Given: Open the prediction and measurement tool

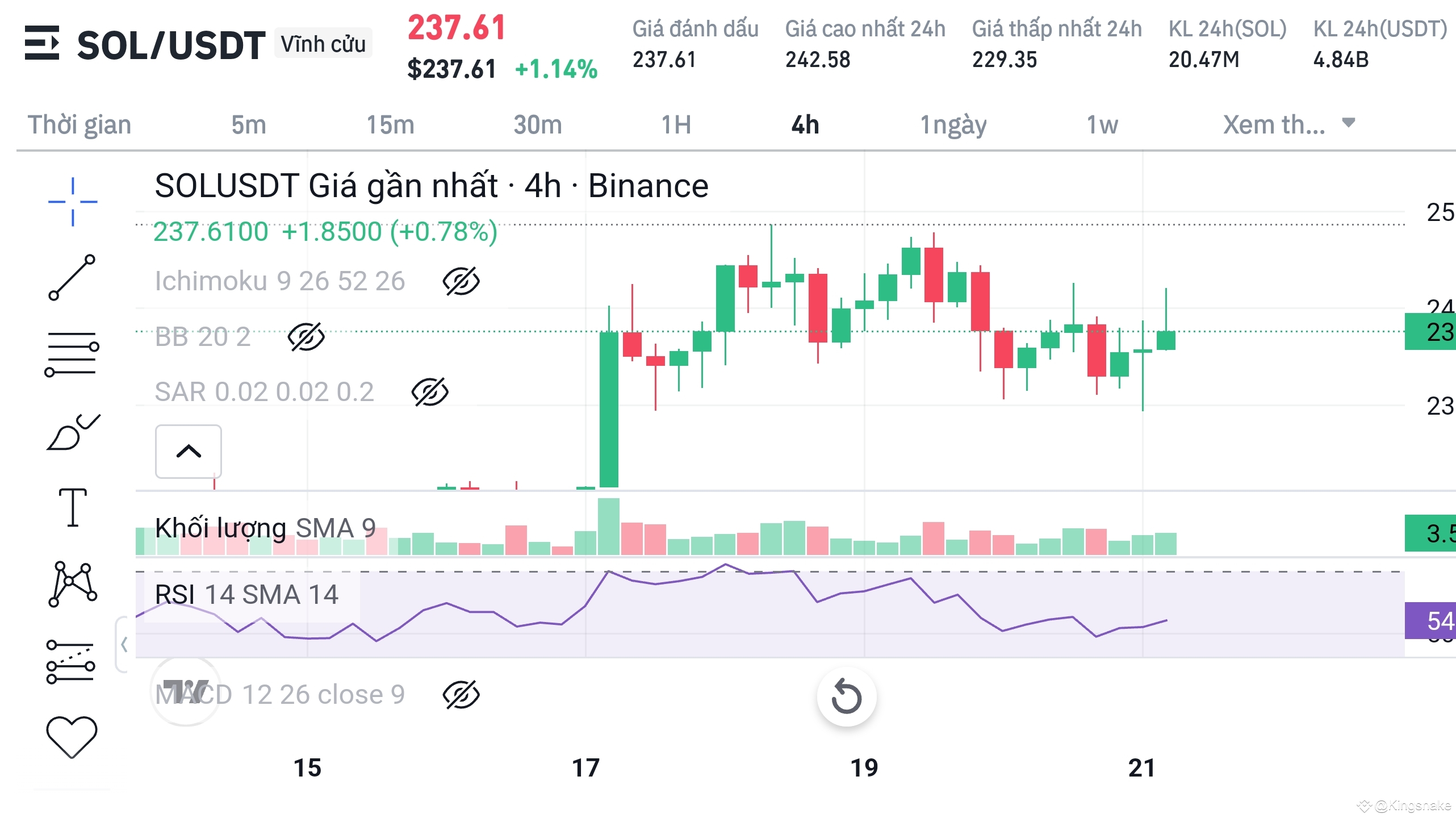Looking at the screenshot, I should pos(71,662).
